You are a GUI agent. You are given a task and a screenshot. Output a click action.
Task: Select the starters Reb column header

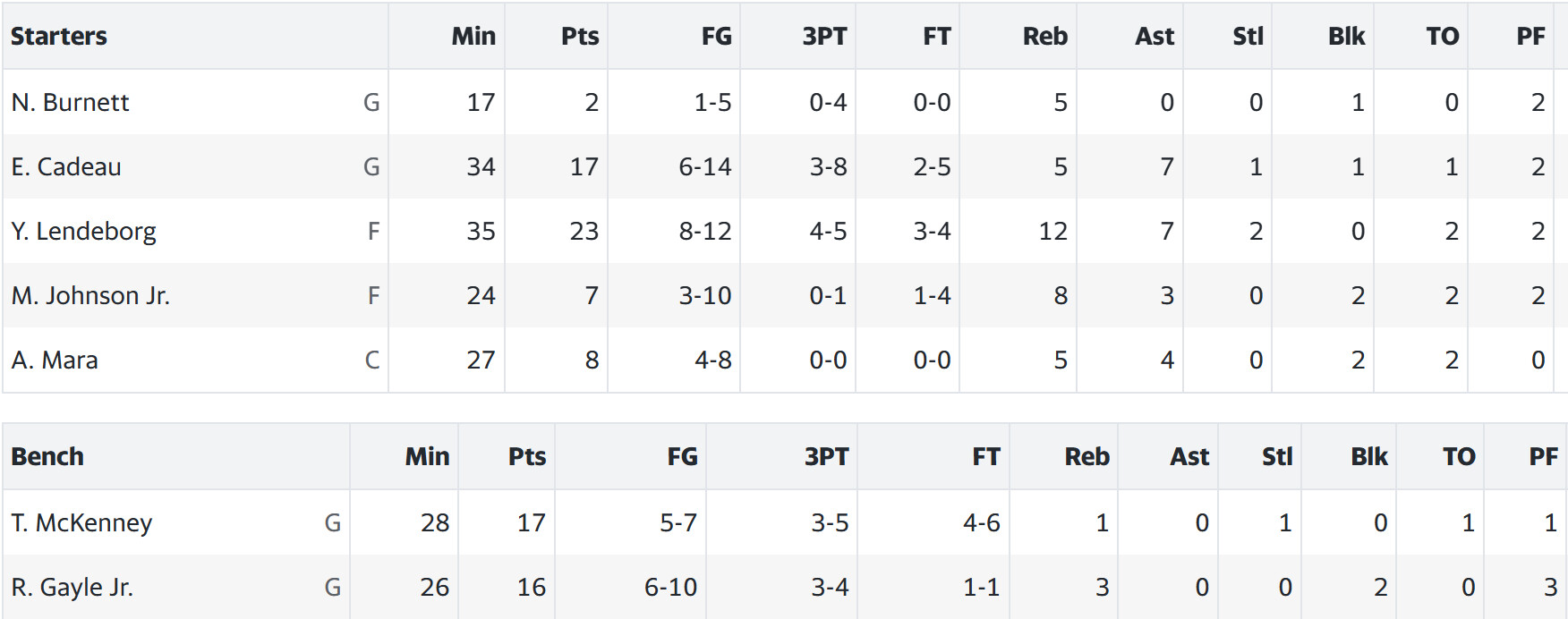[1045, 37]
